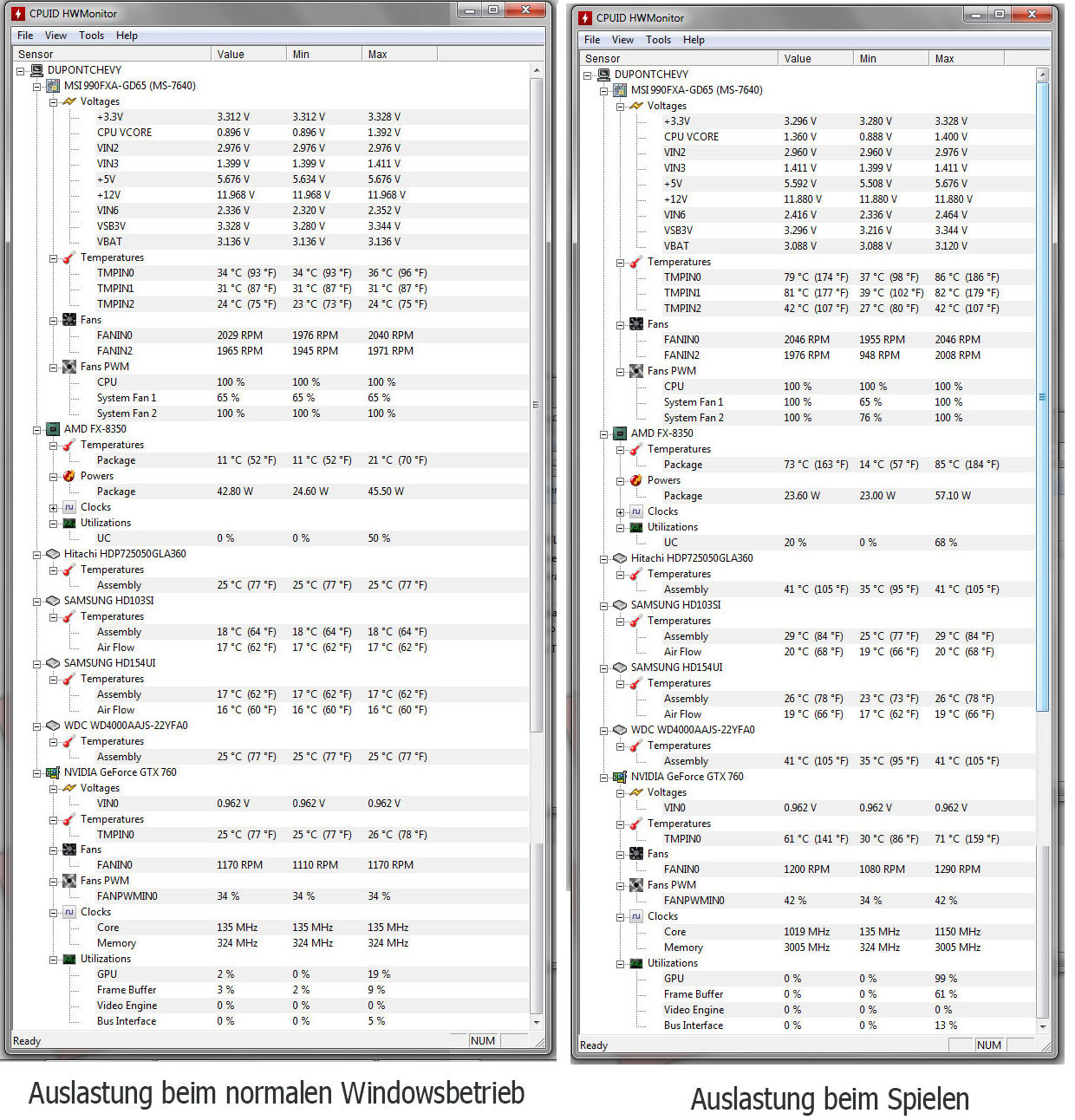Viewport: 1075px width, 1120px height.
Task: Click AMD FX-8350 CPU chip icon in right window
Action: coord(620,433)
